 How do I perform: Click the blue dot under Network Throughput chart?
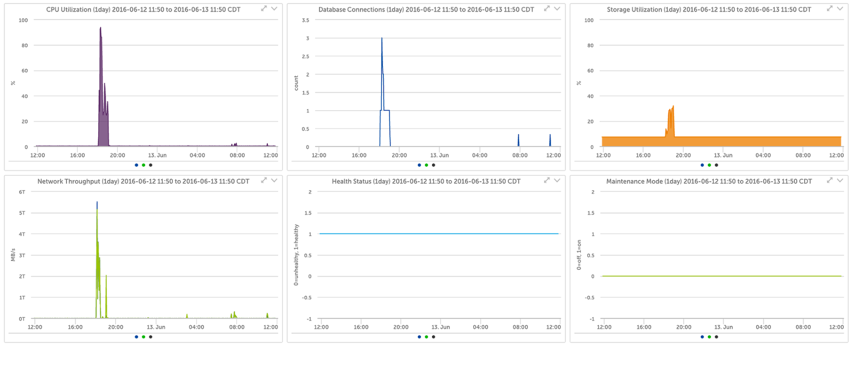136,337
